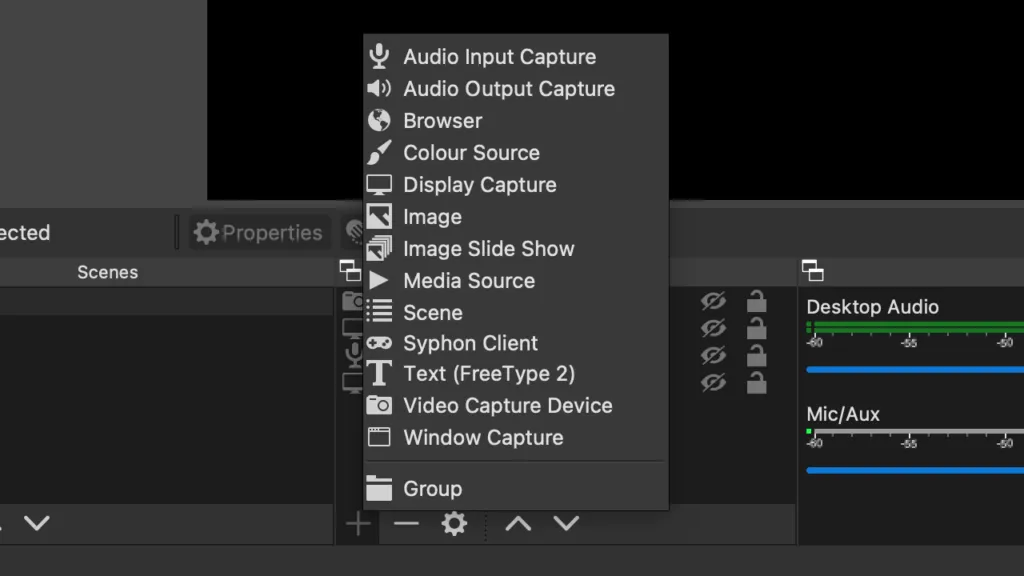Click the folder icon beside Group
The width and height of the screenshot is (1024, 576).
pyautogui.click(x=379, y=488)
